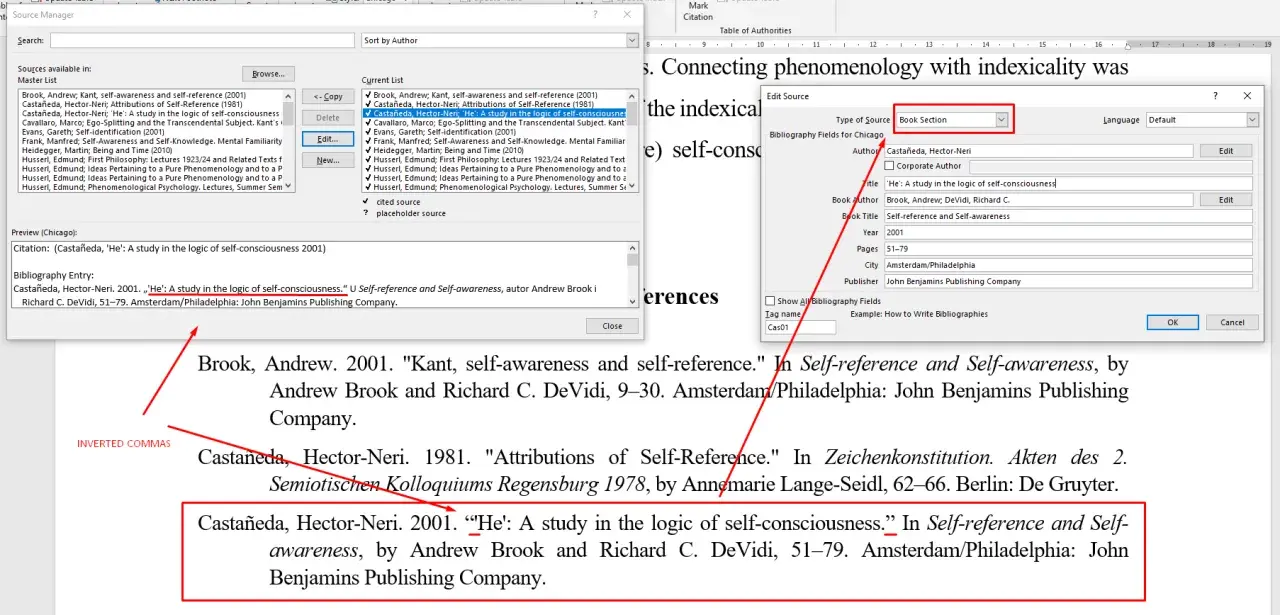Select Heidegger, Martin entry in the Current List
The image size is (1280, 615).
tap(494, 150)
